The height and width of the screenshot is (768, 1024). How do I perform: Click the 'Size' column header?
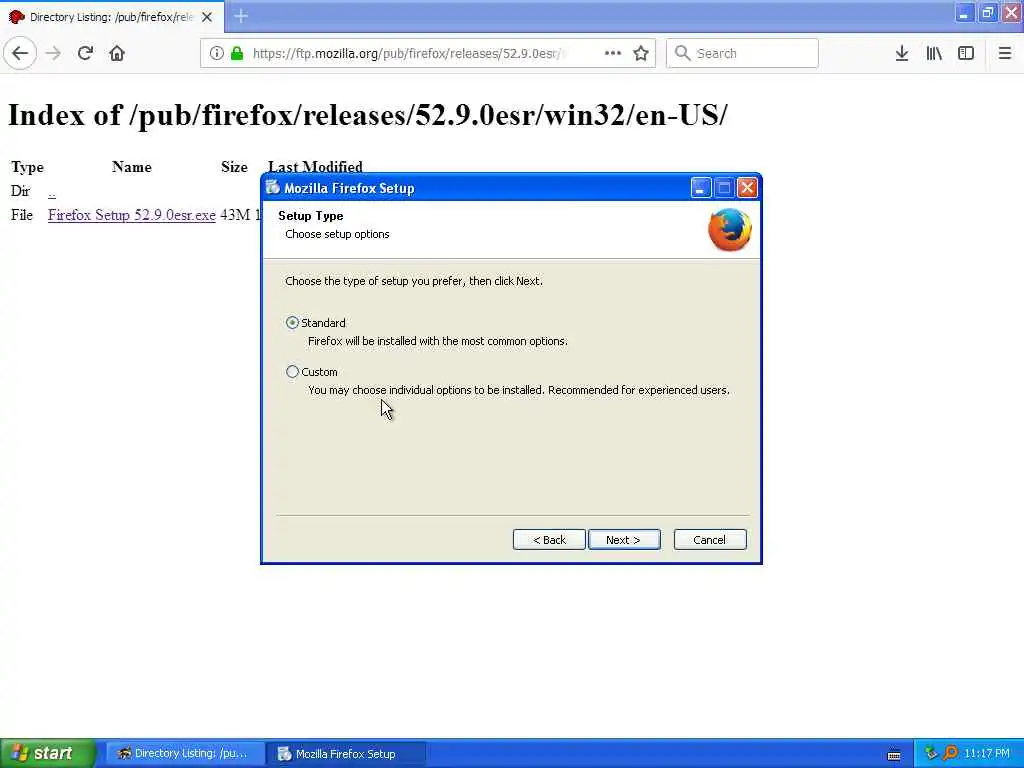click(234, 167)
